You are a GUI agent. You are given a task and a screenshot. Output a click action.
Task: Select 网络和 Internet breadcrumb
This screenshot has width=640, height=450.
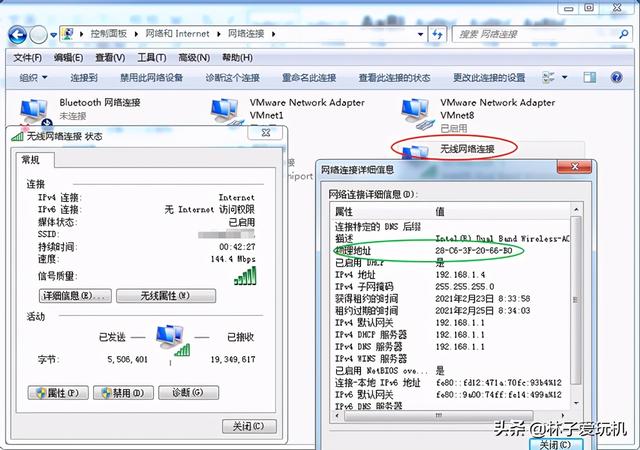click(x=178, y=33)
